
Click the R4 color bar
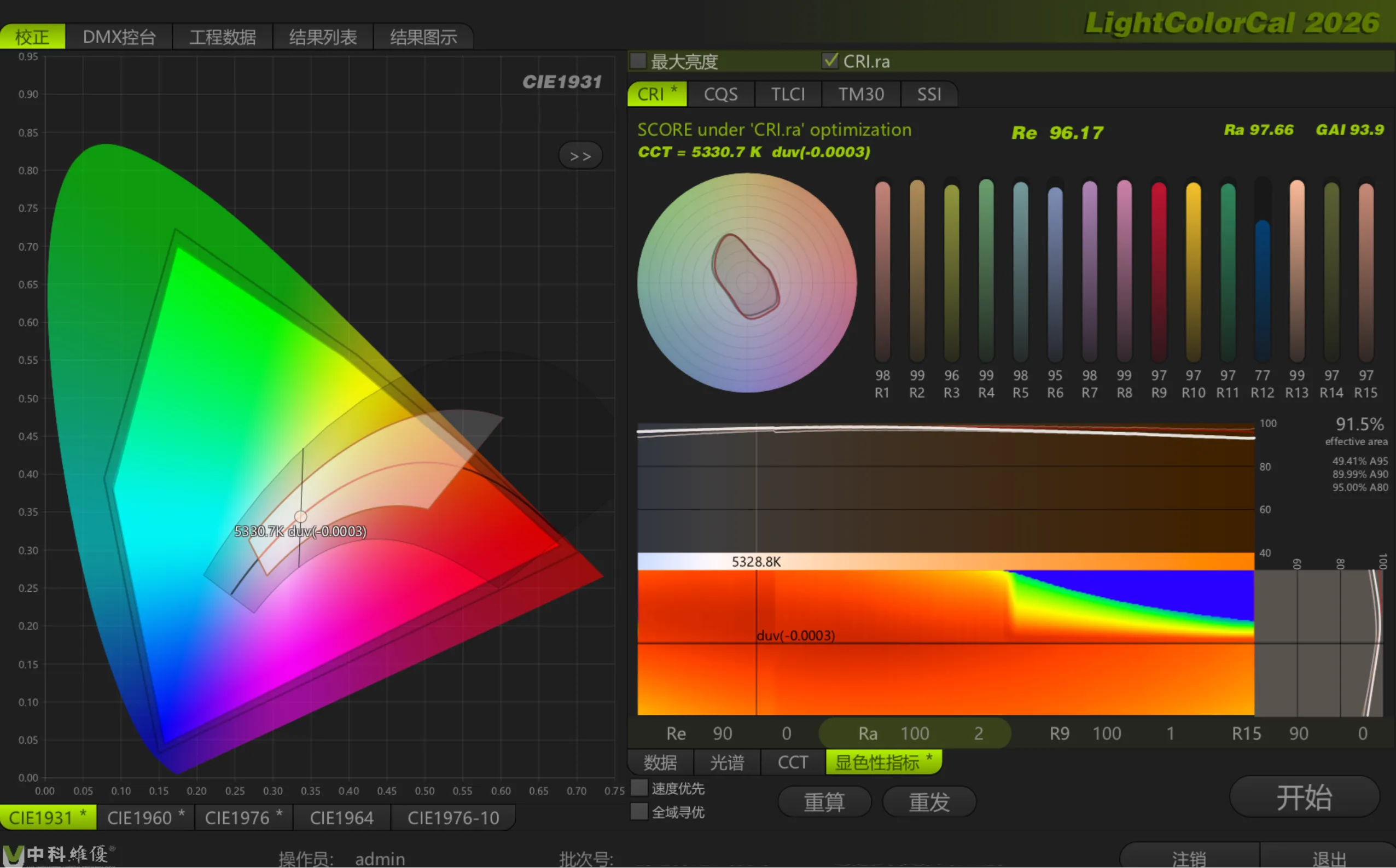click(986, 271)
